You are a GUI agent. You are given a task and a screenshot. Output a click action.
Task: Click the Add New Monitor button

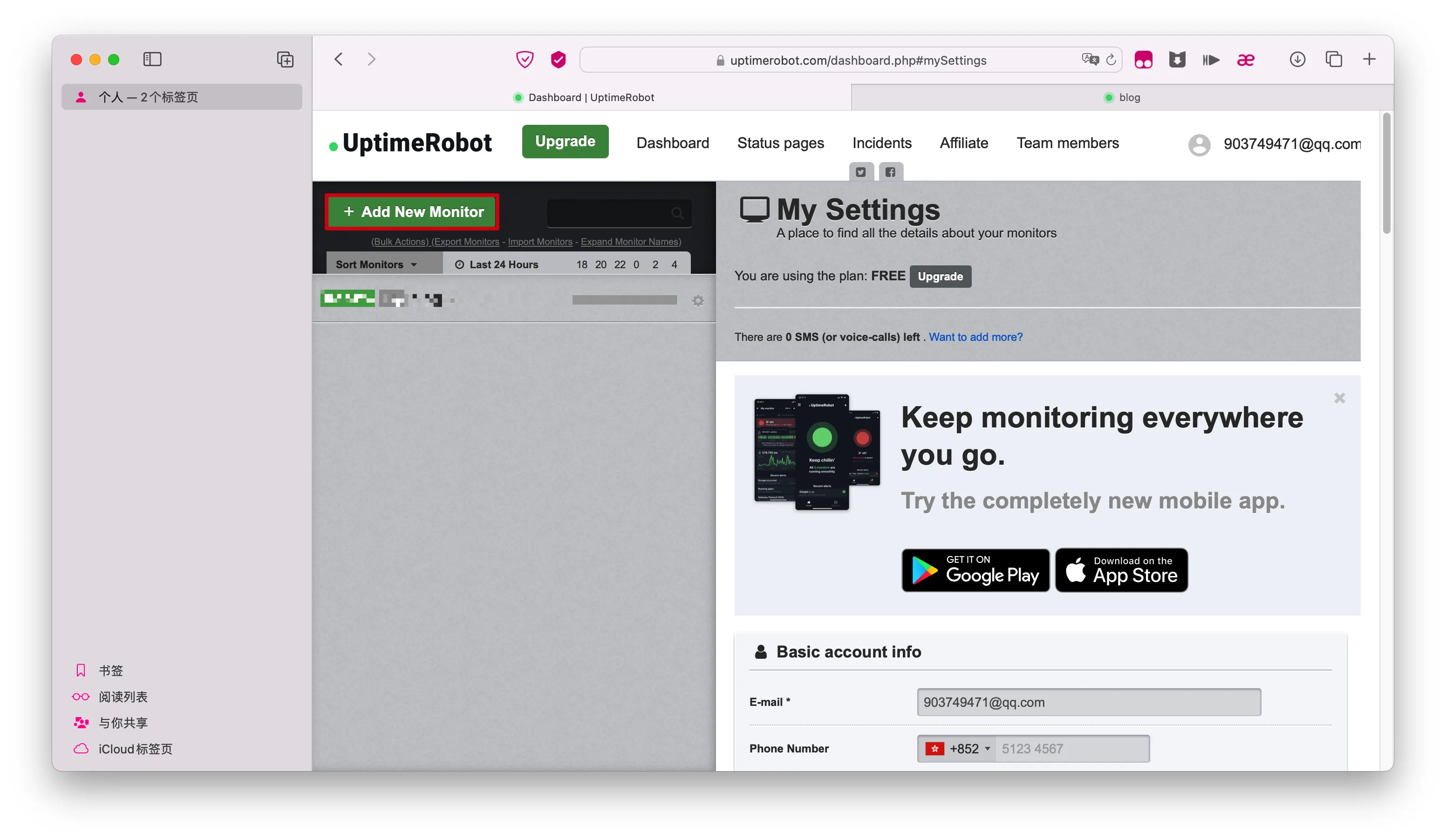coord(412,212)
